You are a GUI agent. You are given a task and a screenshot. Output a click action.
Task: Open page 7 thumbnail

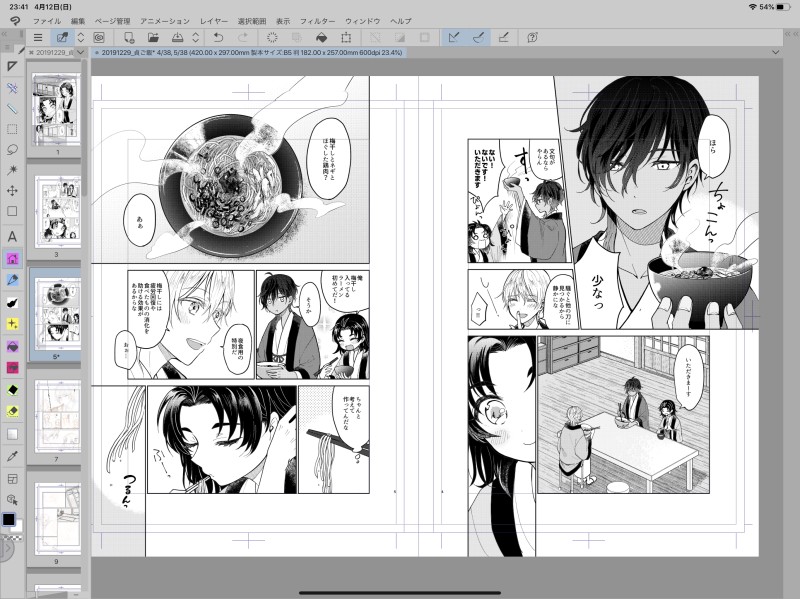[58, 416]
